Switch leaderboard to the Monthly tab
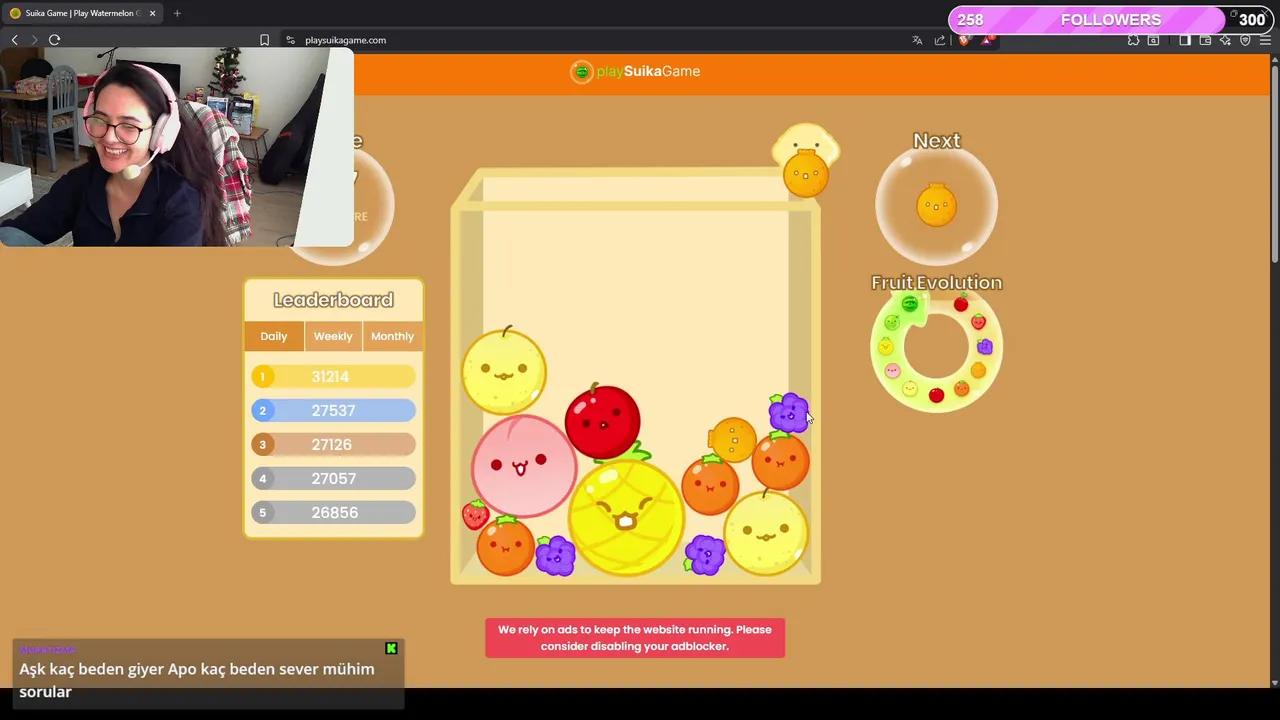 (x=392, y=336)
